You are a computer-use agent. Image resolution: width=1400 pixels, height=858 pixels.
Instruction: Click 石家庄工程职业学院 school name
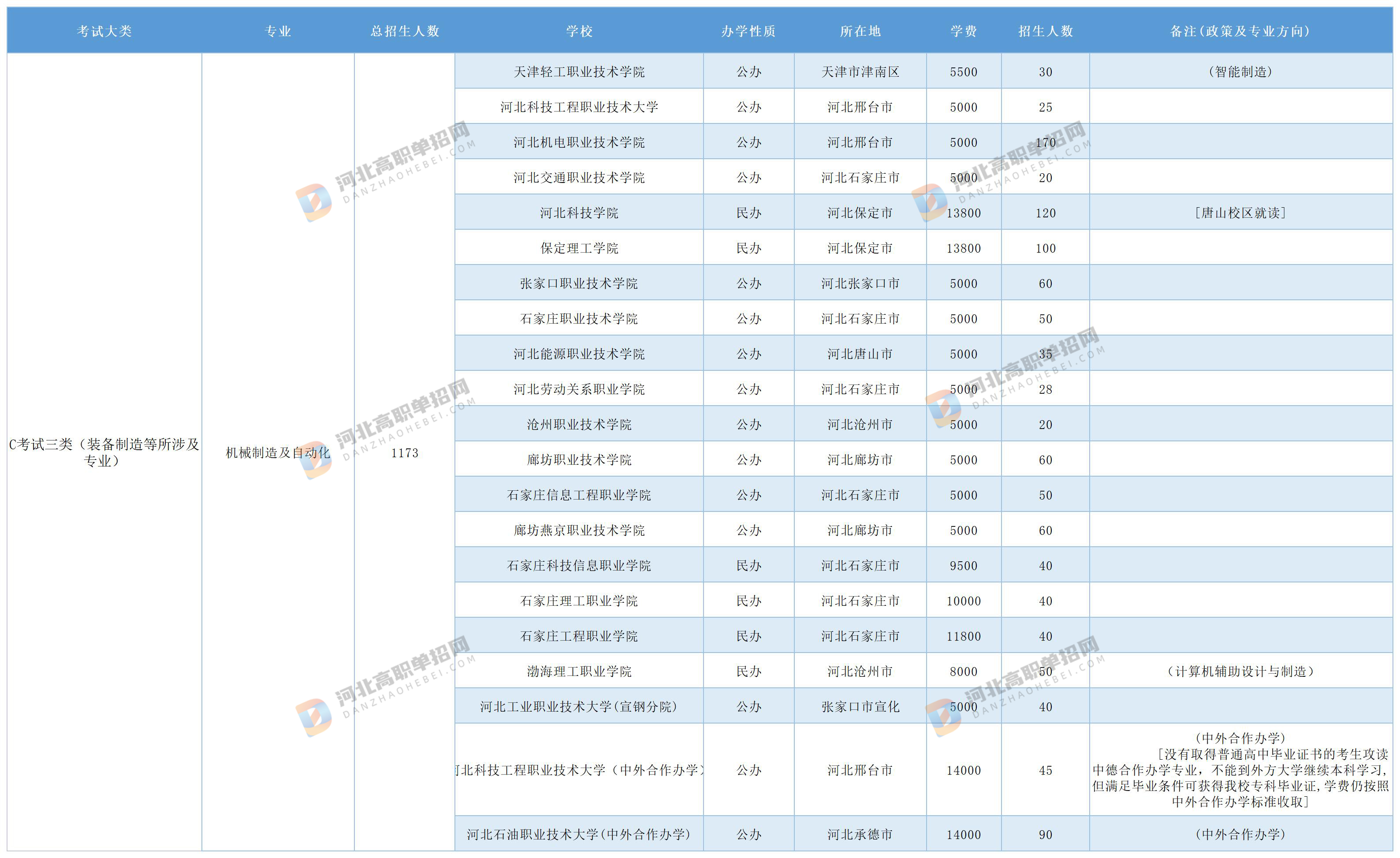pos(579,635)
